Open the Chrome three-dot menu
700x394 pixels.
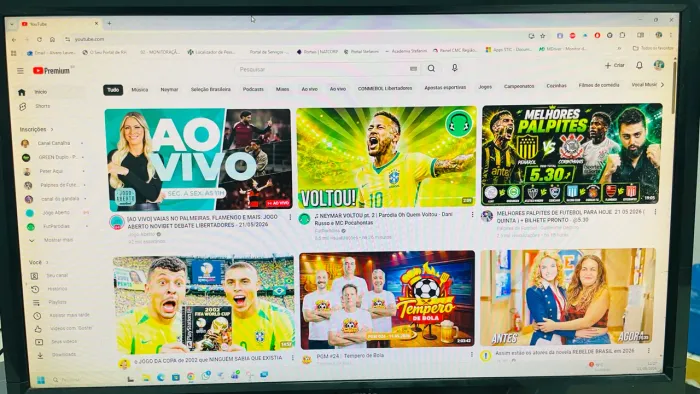coord(671,34)
